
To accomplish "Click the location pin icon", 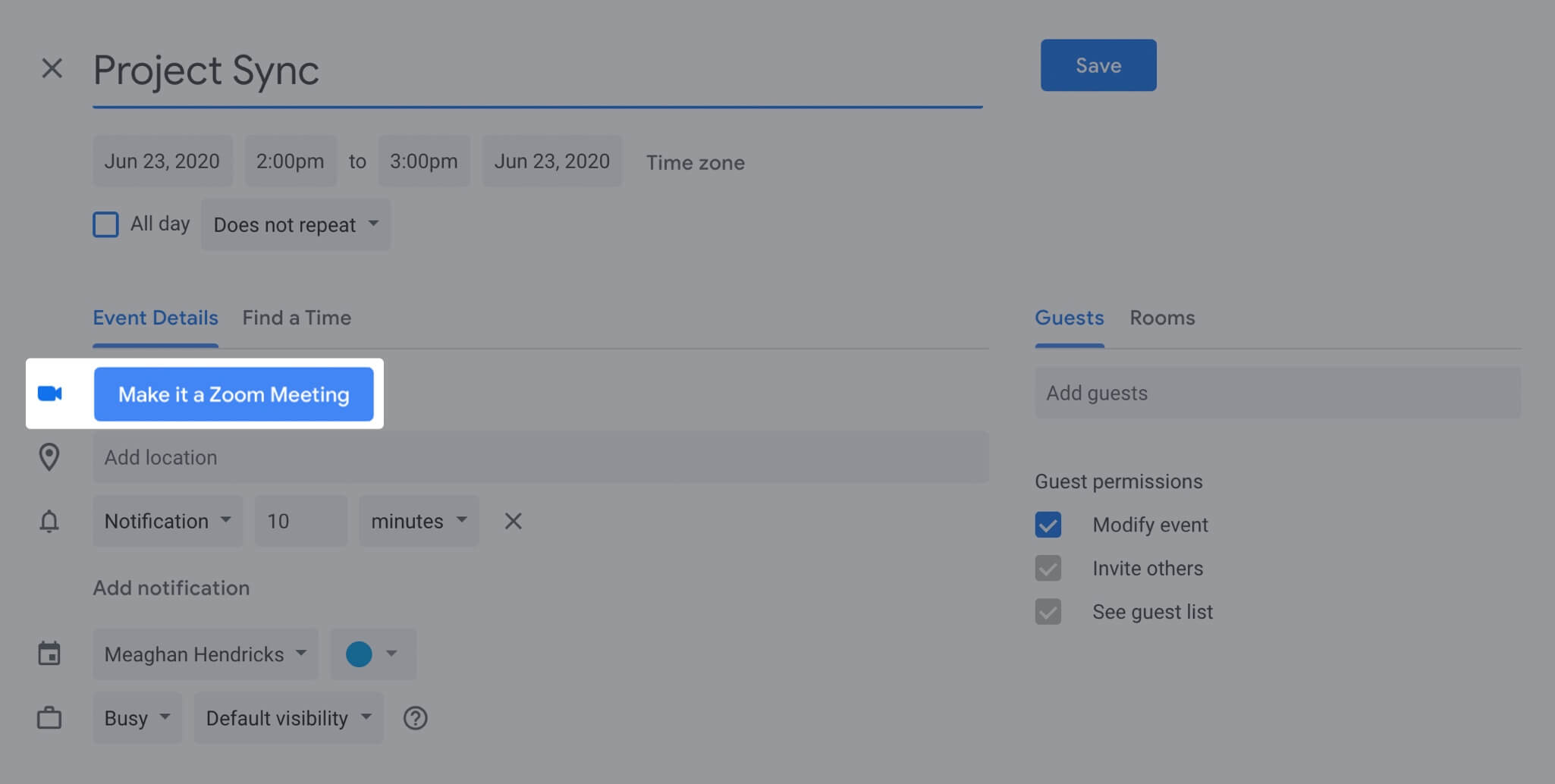I will click(x=49, y=457).
